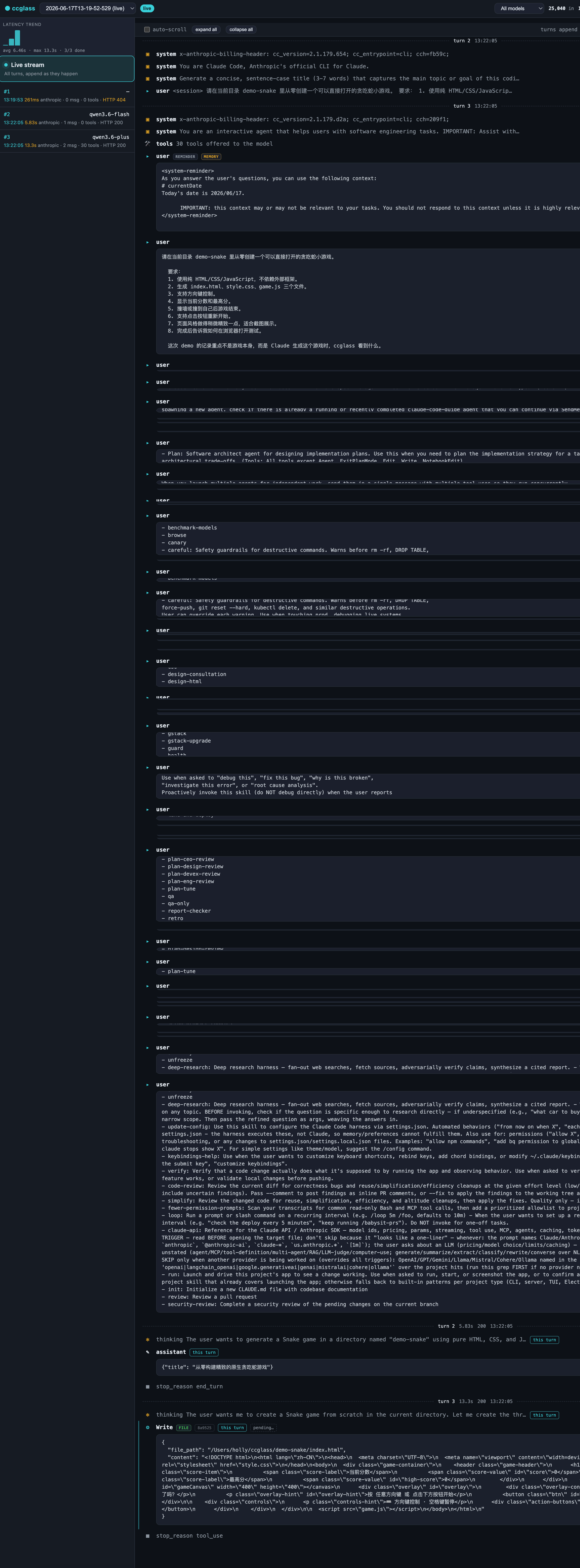Click the icon beside 'You are Claude Code' system row
The image size is (580, 1568).
(147, 66)
